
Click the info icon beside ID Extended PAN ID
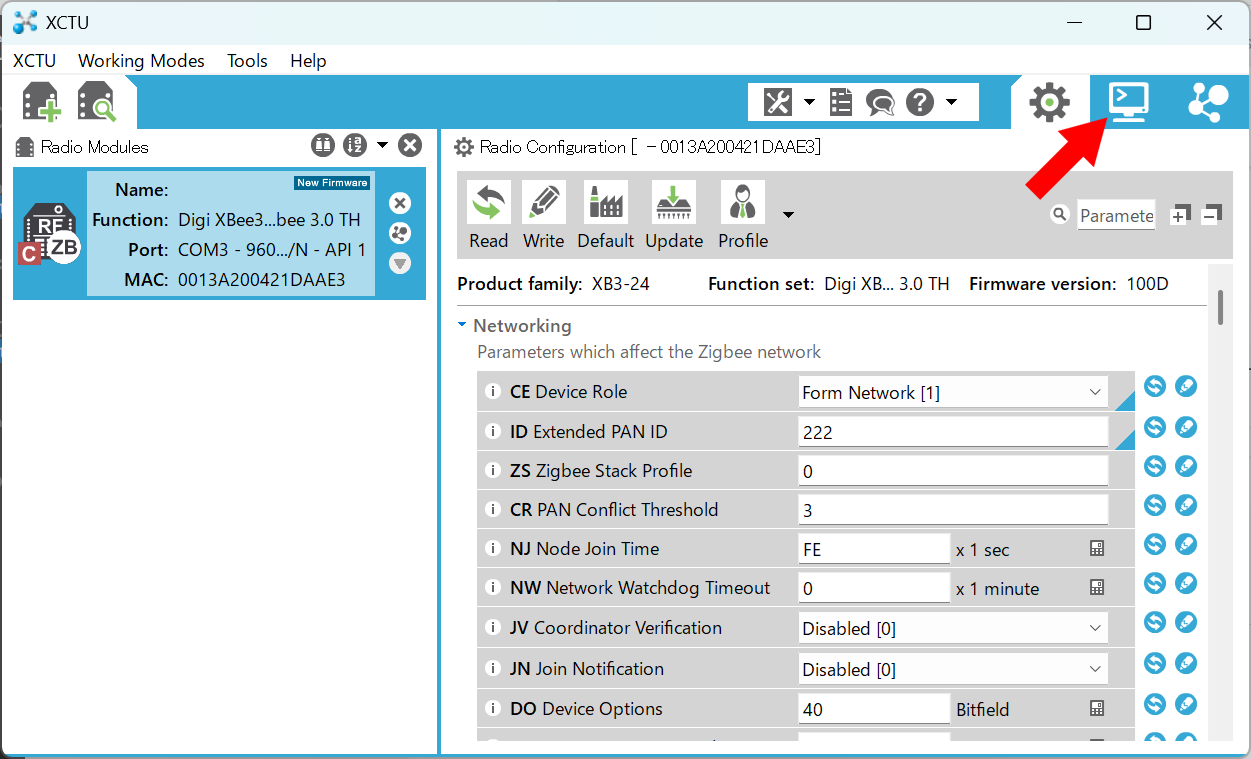492,432
